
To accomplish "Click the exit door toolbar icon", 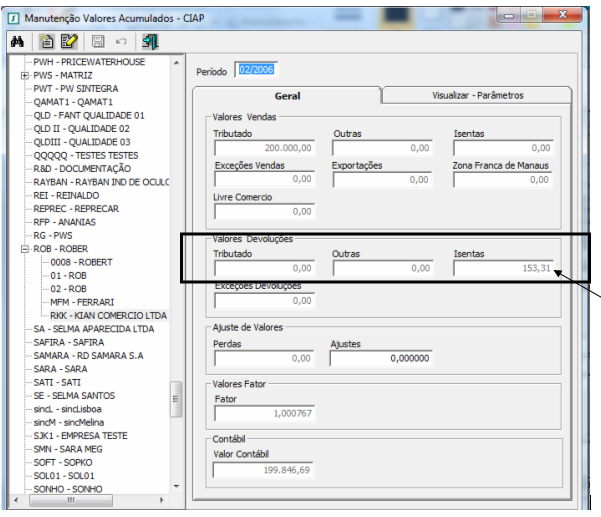I will (150, 42).
